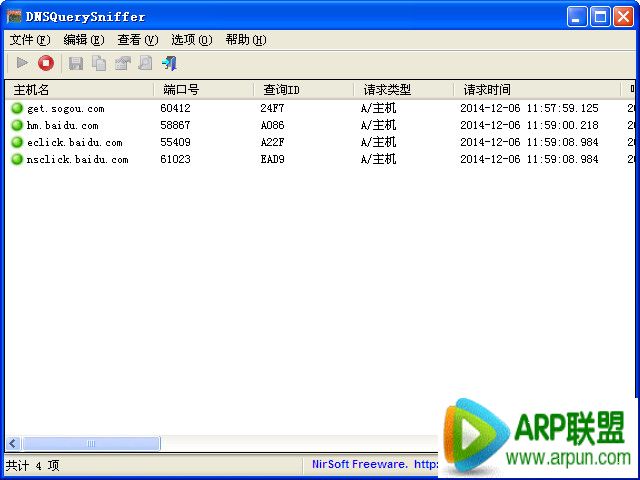Sort by the 请求类型 column header
Viewport: 640px width, 480px height.
pyautogui.click(x=404, y=89)
